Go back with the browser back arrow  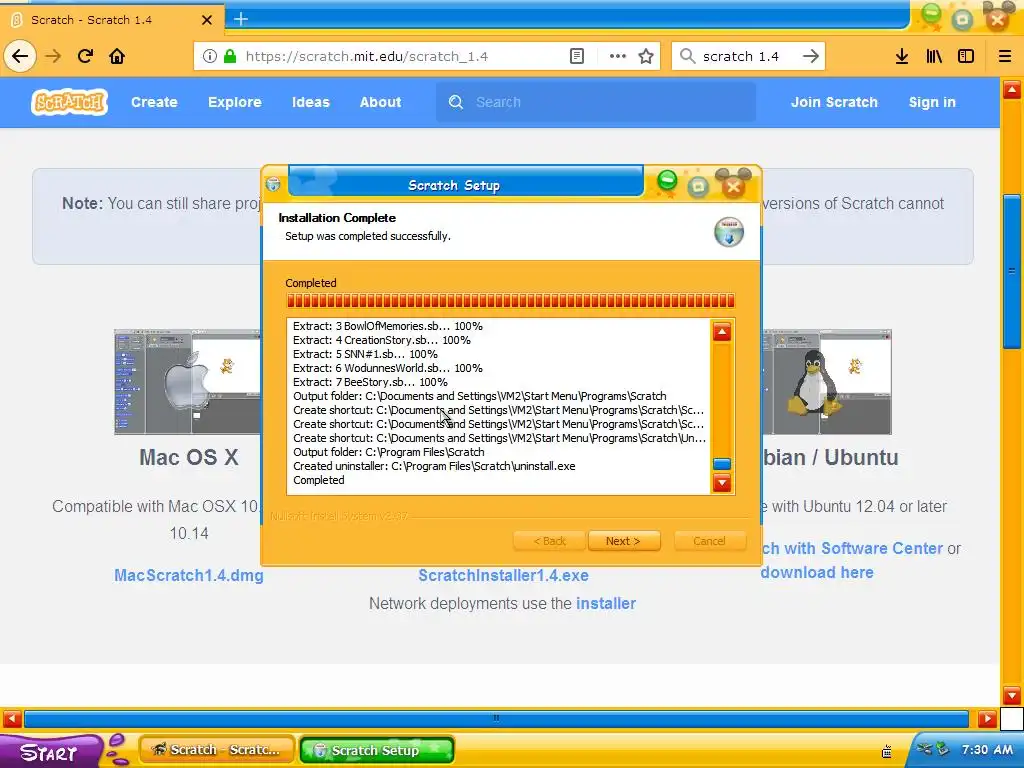(20, 56)
